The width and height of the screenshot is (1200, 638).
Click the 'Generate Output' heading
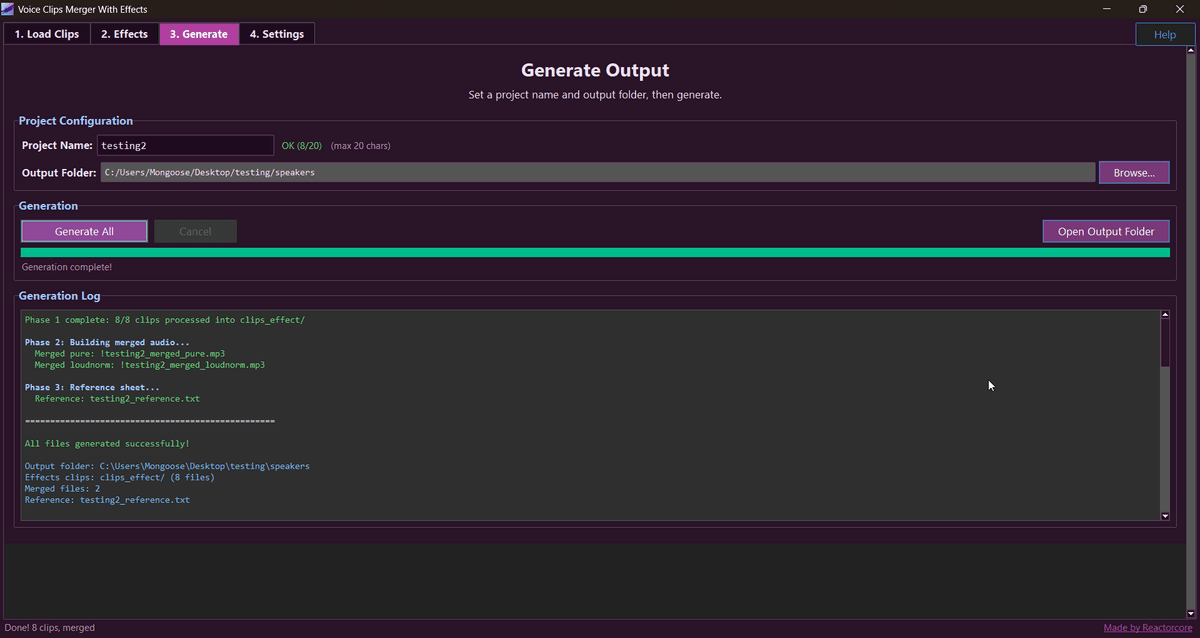(x=595, y=71)
